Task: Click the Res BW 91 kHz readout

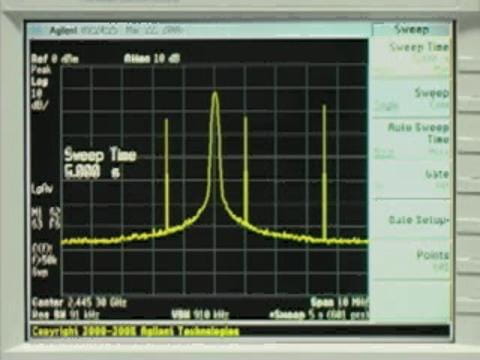Action: pyautogui.click(x=65, y=315)
